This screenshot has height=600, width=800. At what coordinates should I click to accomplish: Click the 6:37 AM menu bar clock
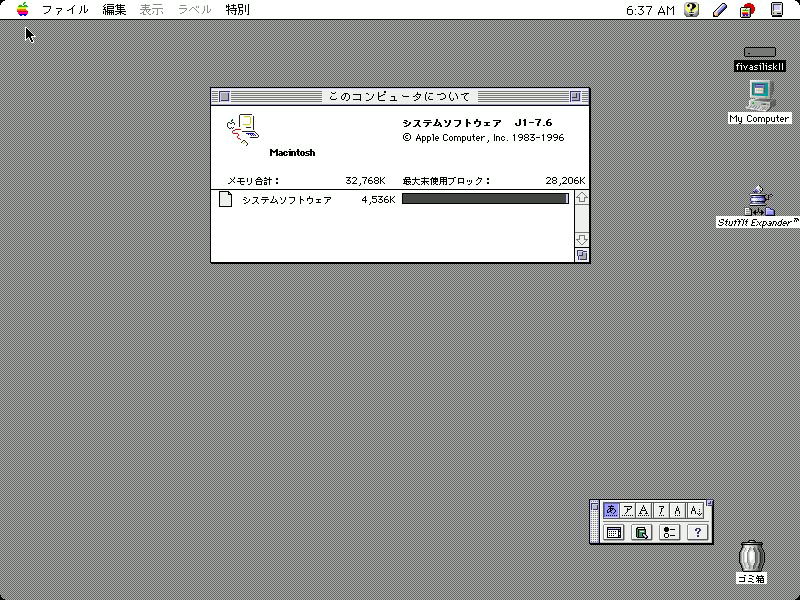650,10
